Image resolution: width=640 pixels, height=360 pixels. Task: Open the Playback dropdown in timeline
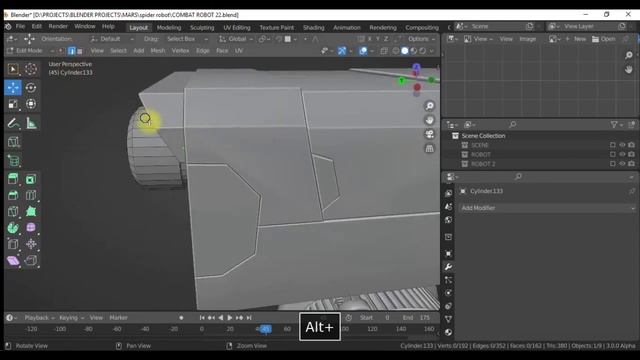(x=39, y=318)
